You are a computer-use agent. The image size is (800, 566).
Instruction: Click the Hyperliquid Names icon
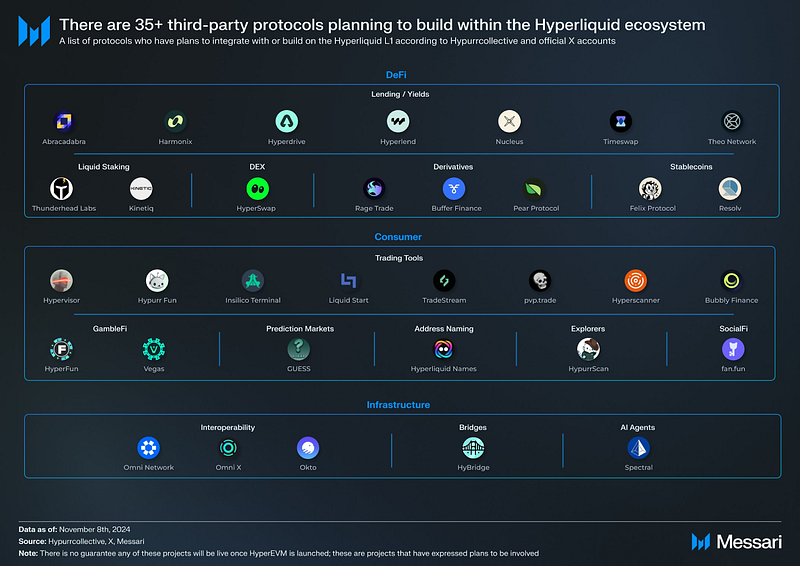(x=443, y=349)
